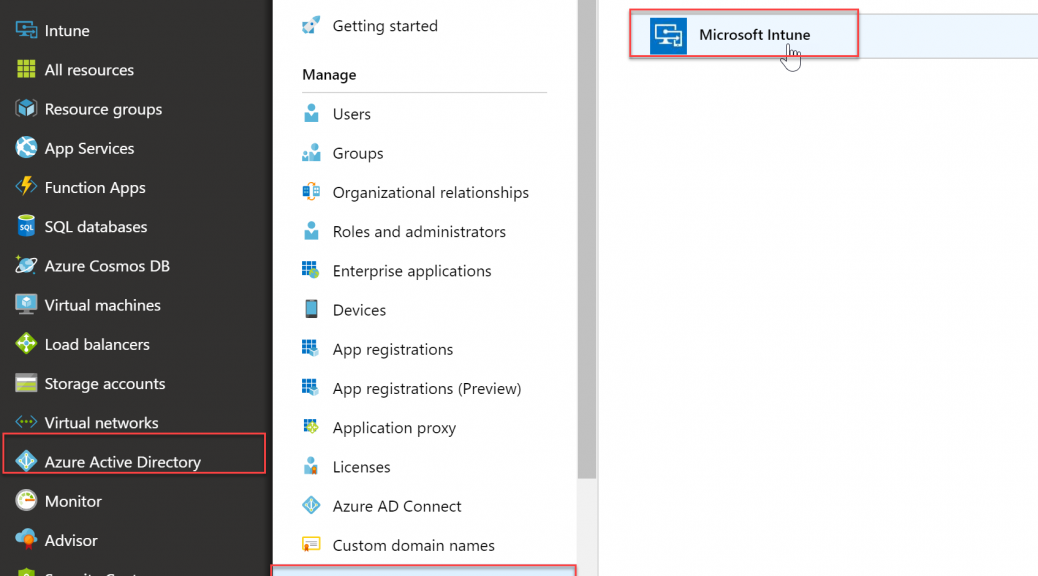Click the Devices phone icon
Viewport: 1038px width, 576px height.
tap(311, 309)
